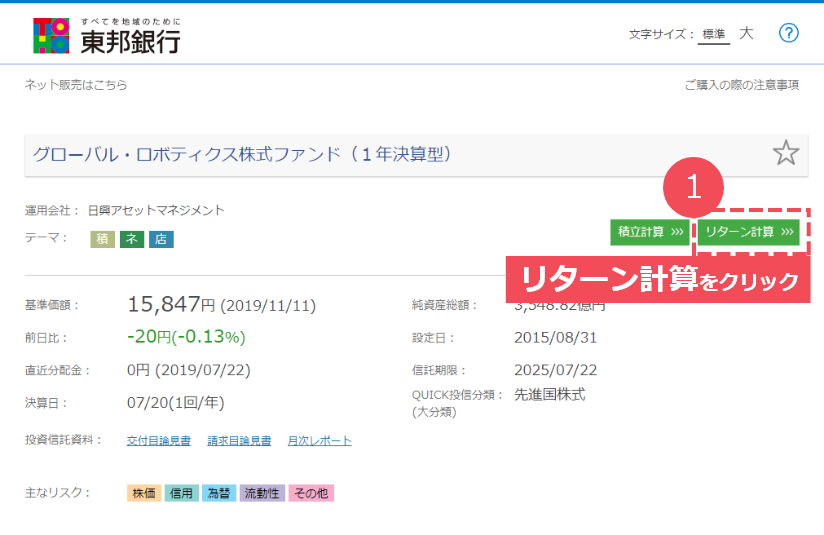
Task: Click the QUICK投信分類 label
Action: coord(458,395)
